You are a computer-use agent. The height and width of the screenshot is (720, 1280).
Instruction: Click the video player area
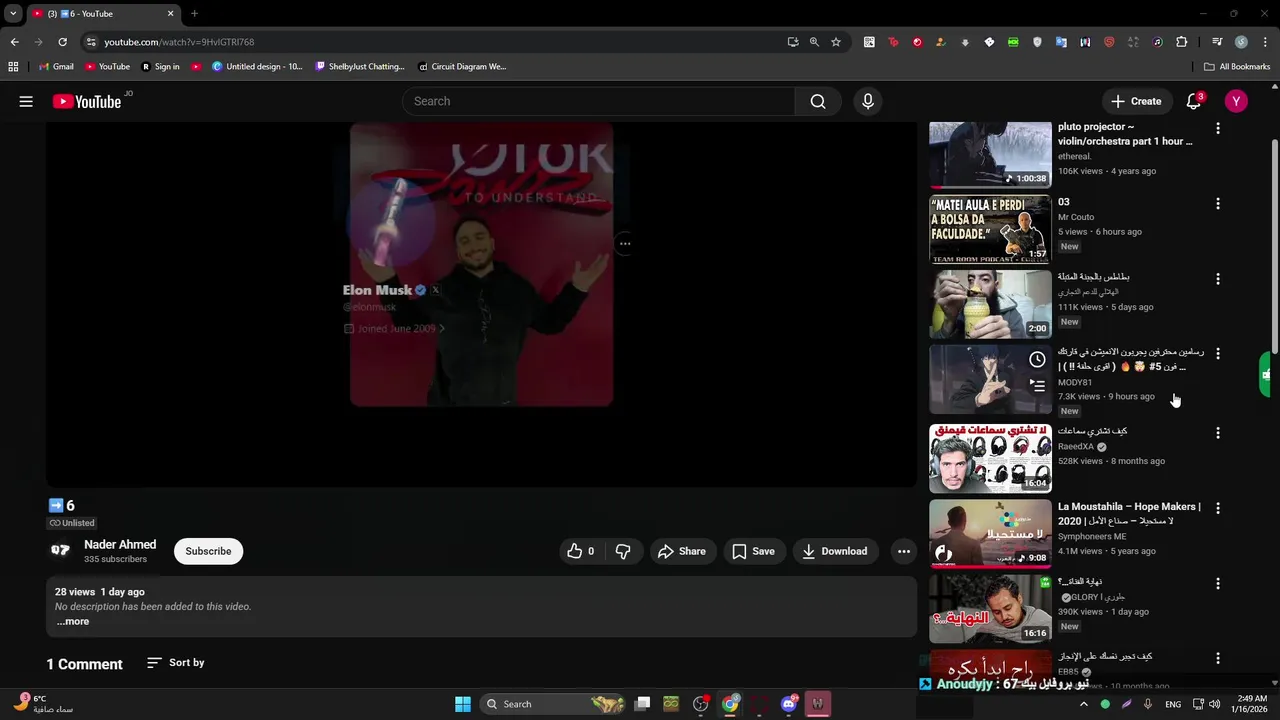point(481,304)
